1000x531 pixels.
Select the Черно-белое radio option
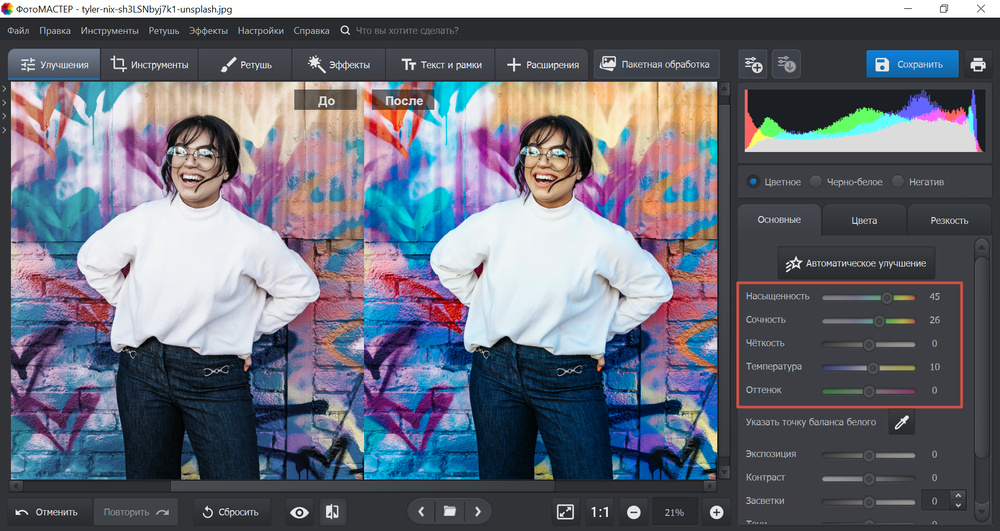(817, 182)
